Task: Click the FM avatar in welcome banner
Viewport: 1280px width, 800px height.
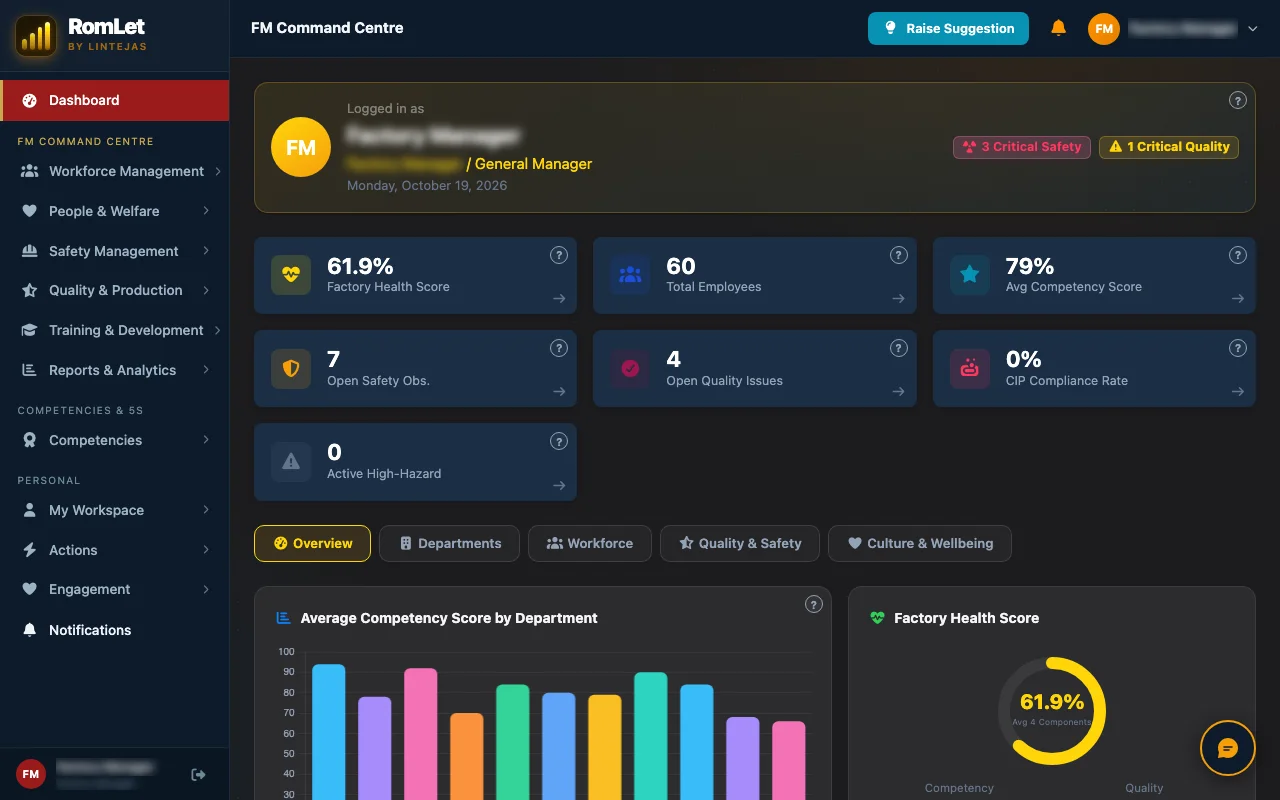Action: point(301,147)
